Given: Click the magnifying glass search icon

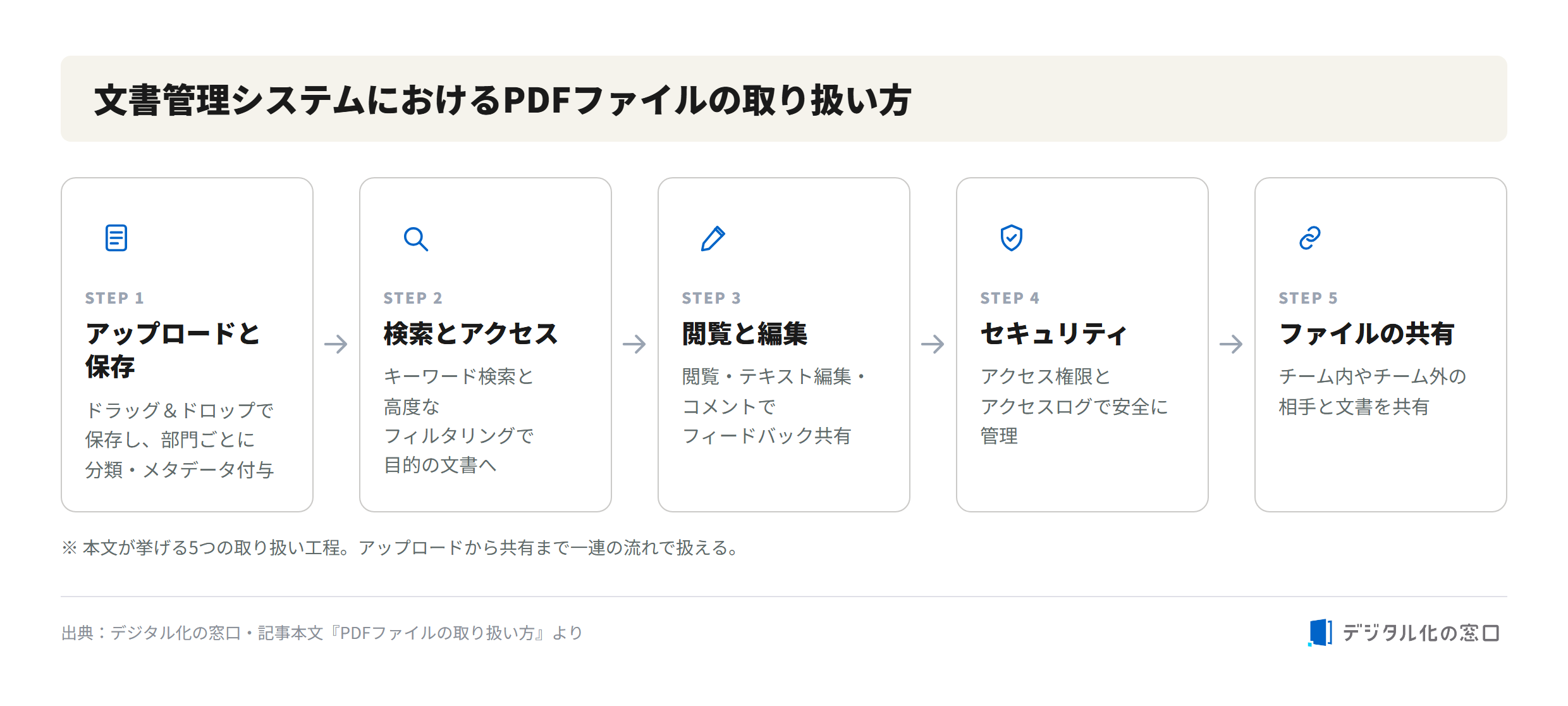Looking at the screenshot, I should 416,239.
